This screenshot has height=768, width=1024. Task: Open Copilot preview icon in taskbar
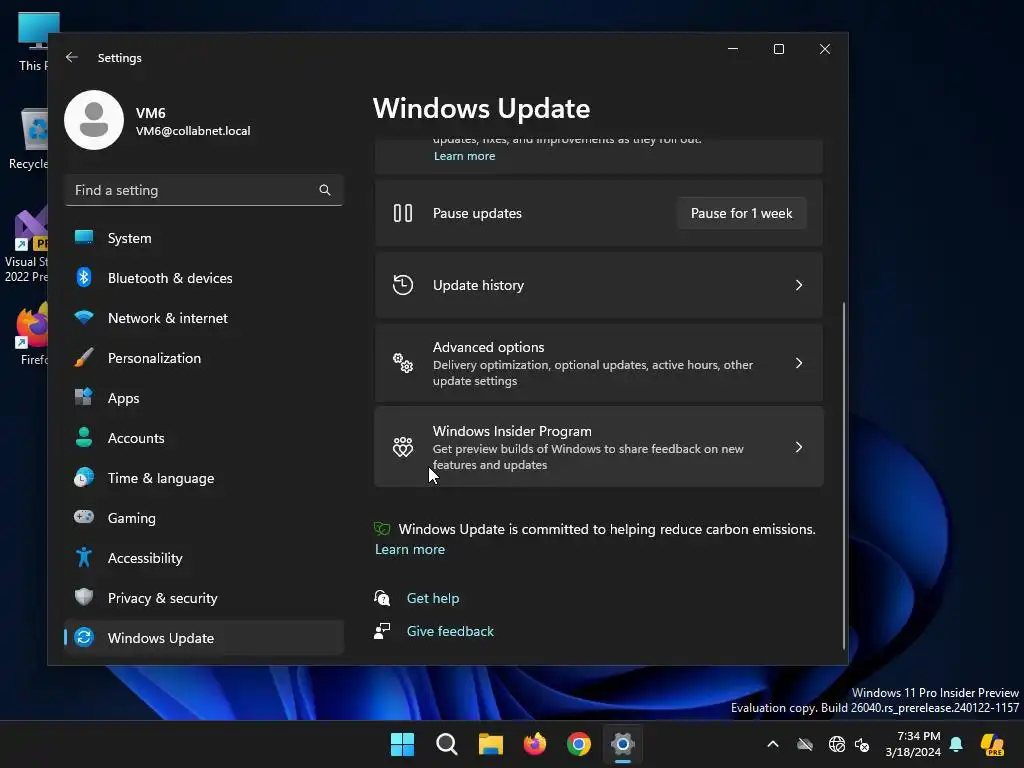coord(992,744)
